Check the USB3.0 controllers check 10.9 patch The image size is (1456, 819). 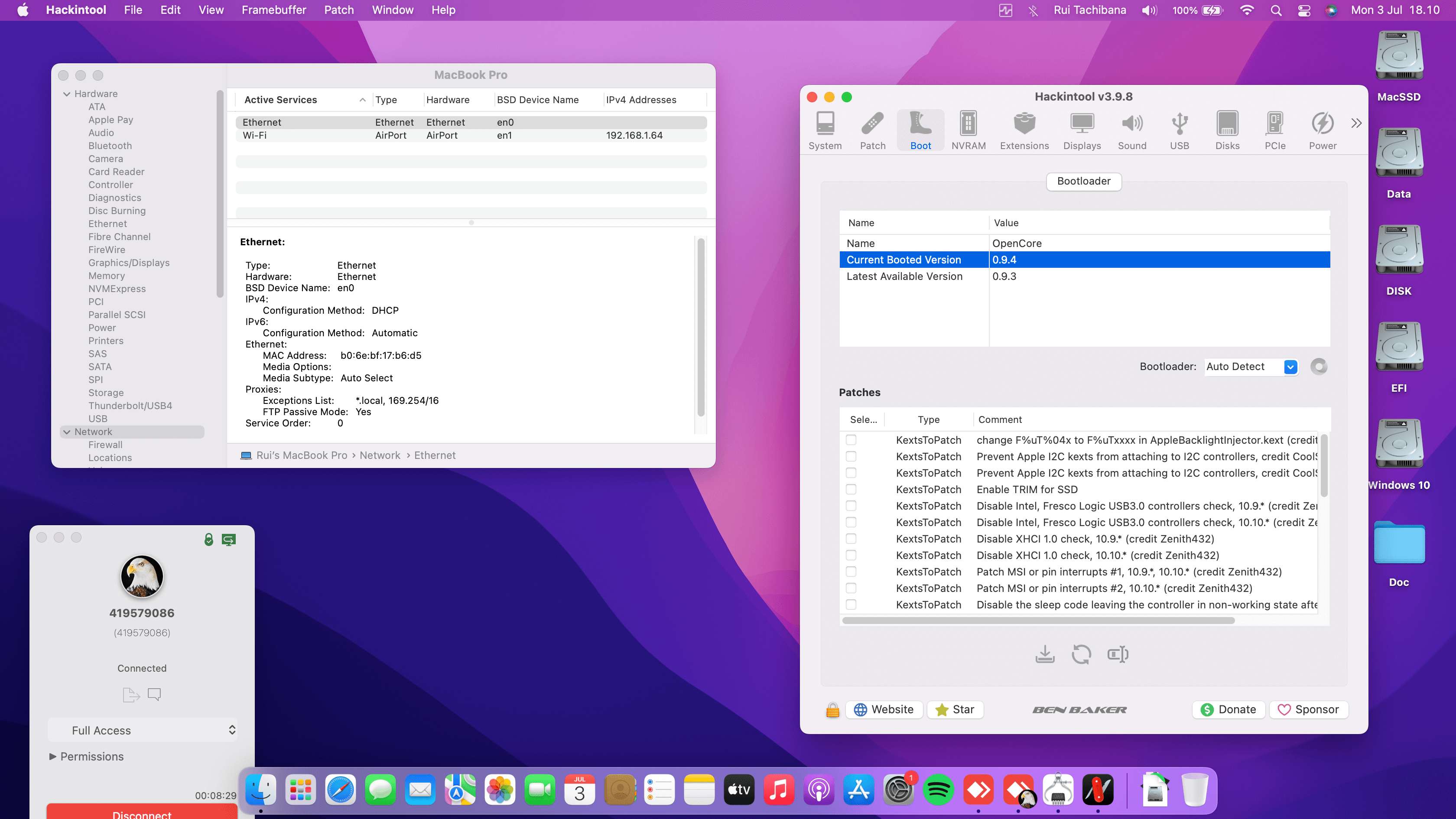[x=851, y=505]
